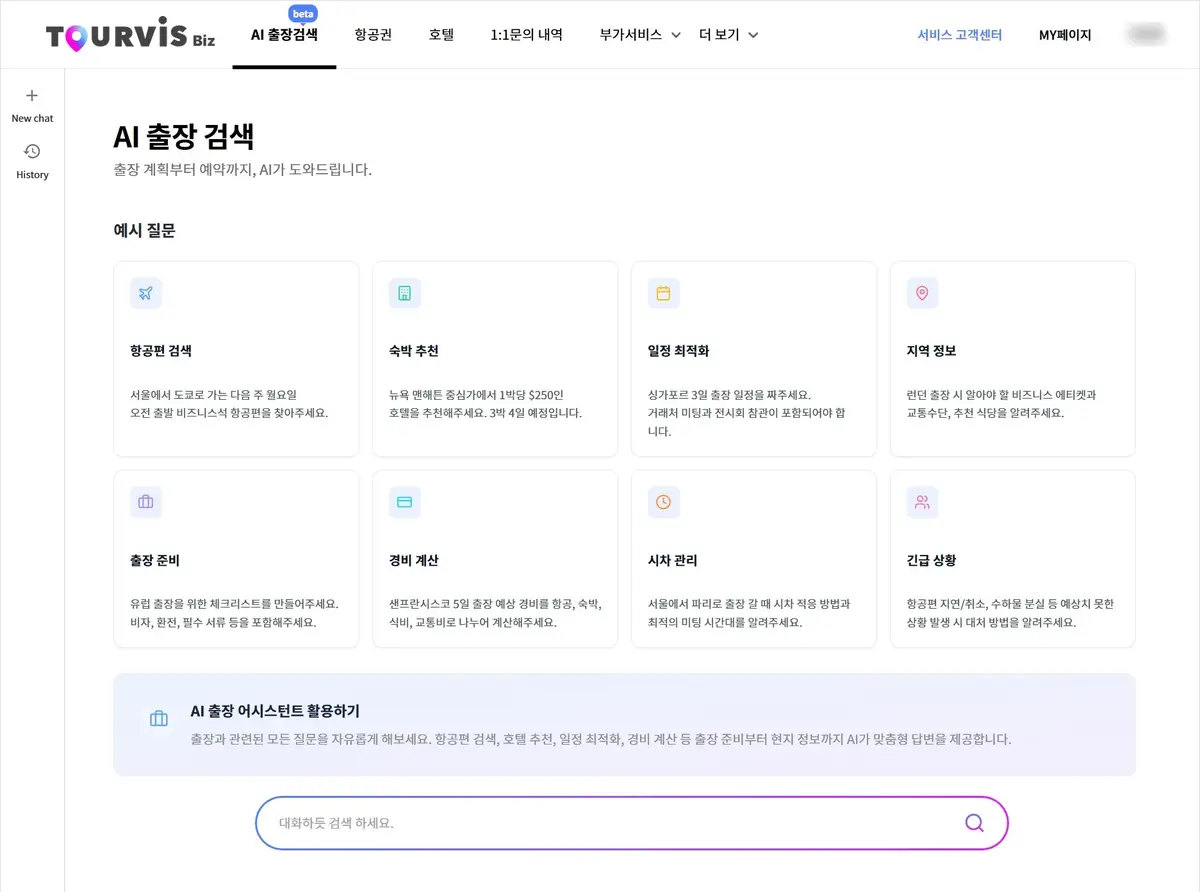Screen dimensions: 1200x892
Task: Click the blurred user profile at top right
Action: pyautogui.click(x=1146, y=34)
